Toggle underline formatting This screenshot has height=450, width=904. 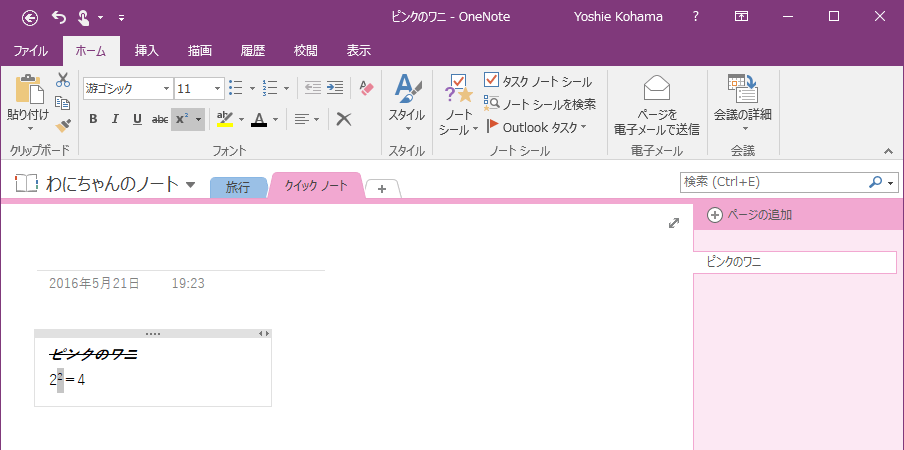pos(137,119)
